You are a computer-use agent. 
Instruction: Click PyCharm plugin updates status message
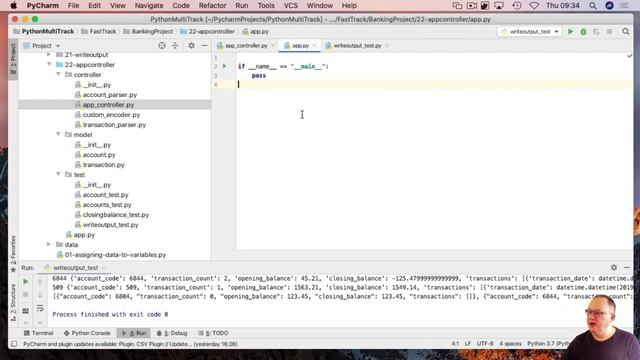pos(130,344)
